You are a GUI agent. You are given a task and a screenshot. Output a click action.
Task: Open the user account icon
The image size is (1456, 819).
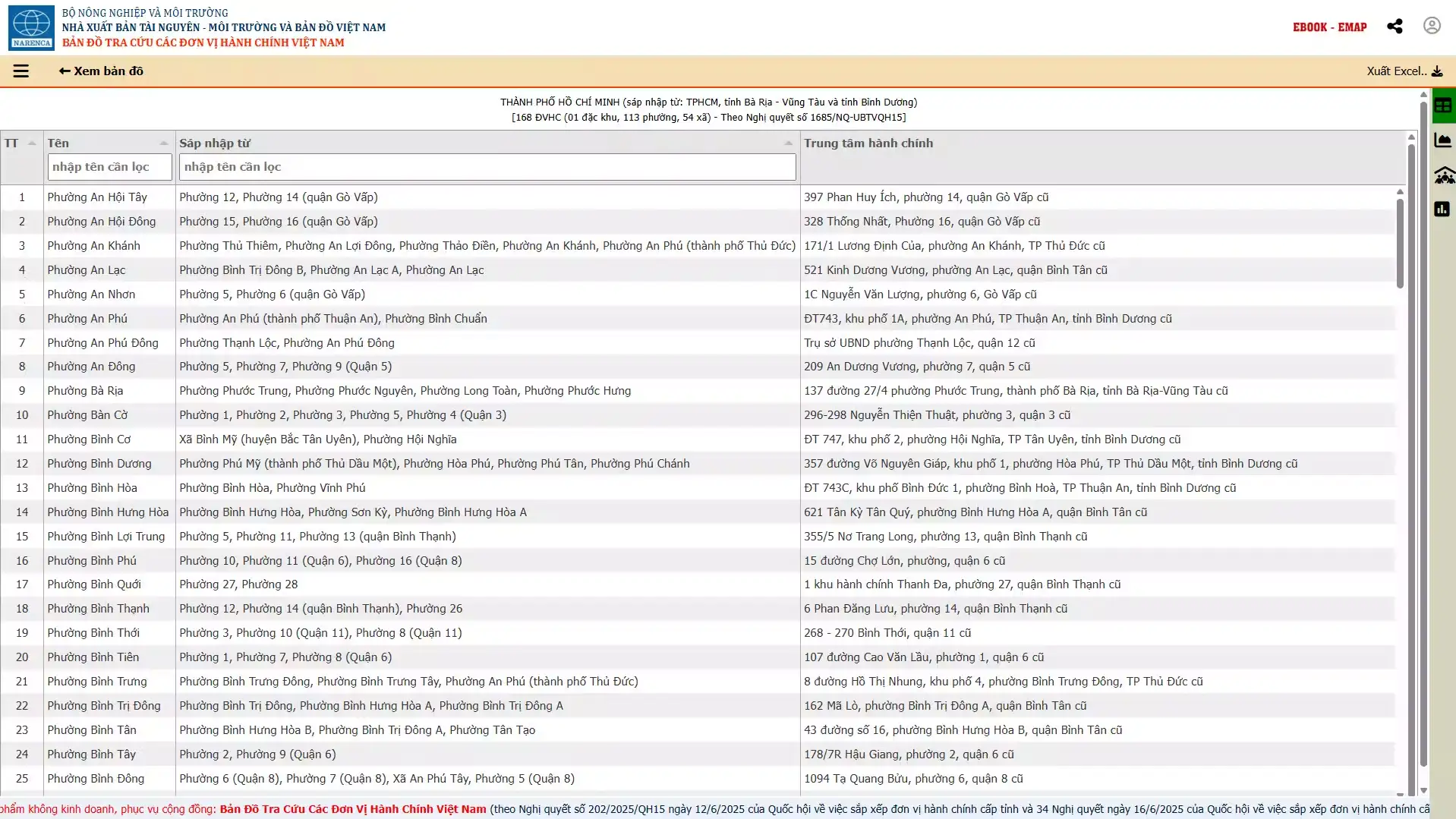1432,26
